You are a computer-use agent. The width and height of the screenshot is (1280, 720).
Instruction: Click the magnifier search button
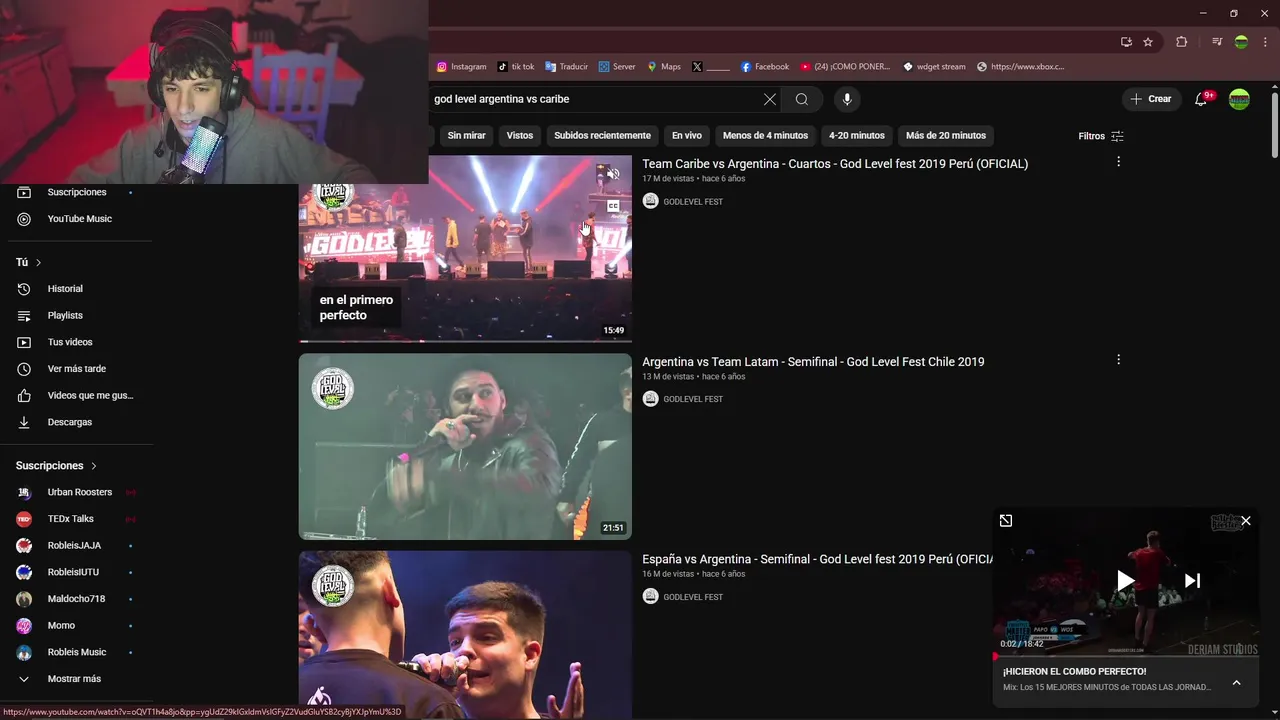801,99
